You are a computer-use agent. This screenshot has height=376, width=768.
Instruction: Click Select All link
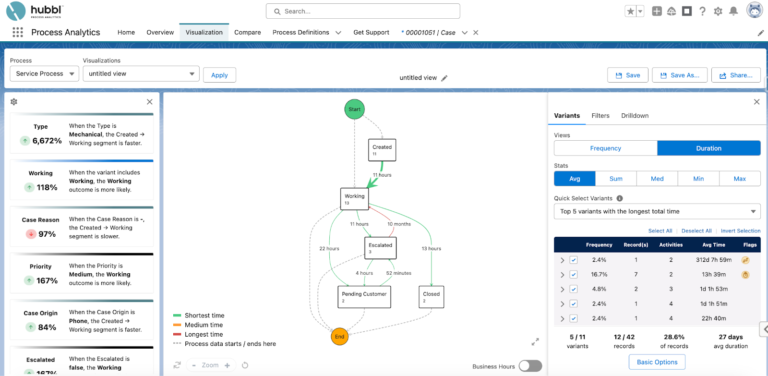[x=660, y=231]
